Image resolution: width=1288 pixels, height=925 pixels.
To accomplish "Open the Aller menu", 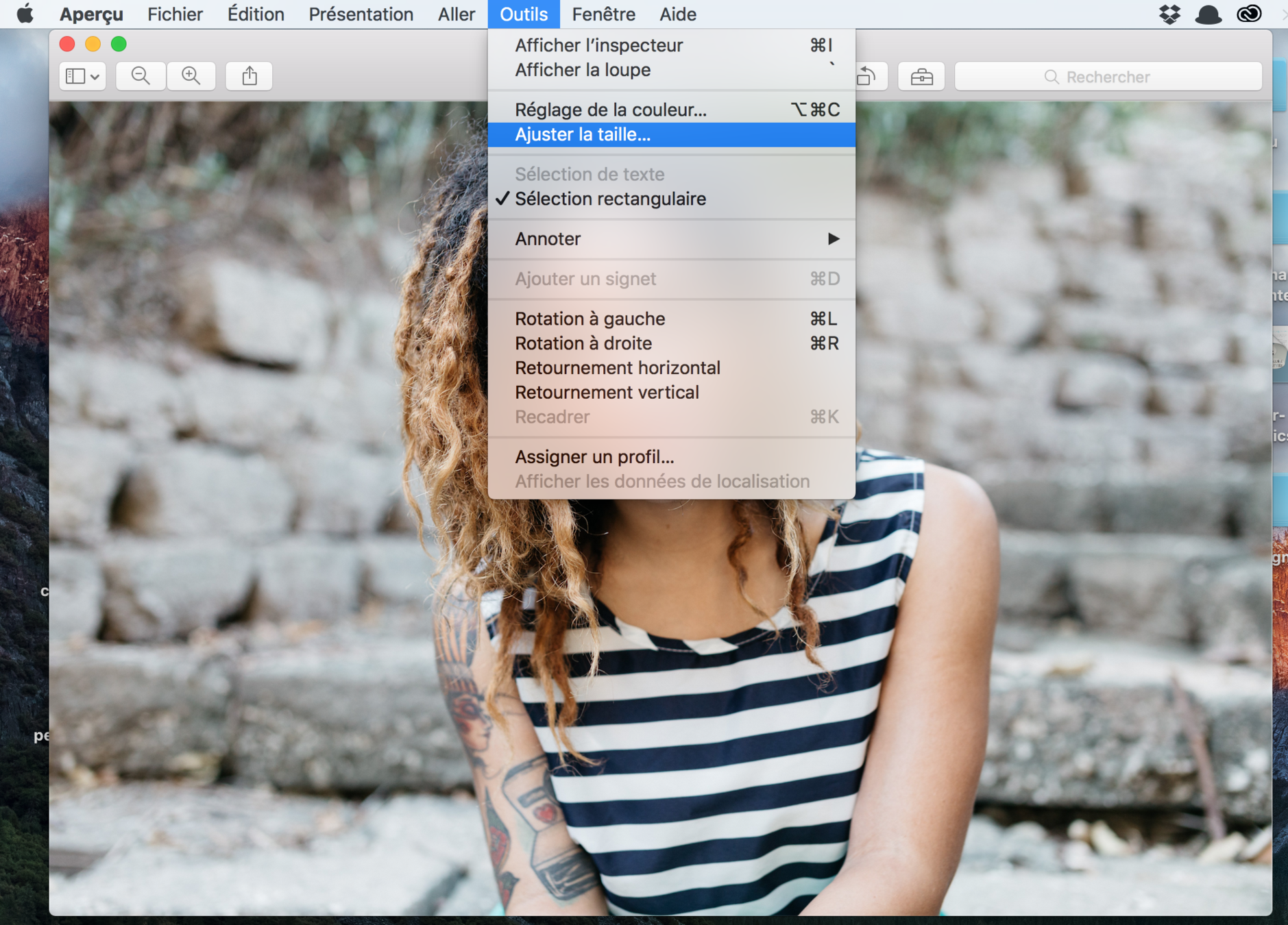I will coord(457,14).
